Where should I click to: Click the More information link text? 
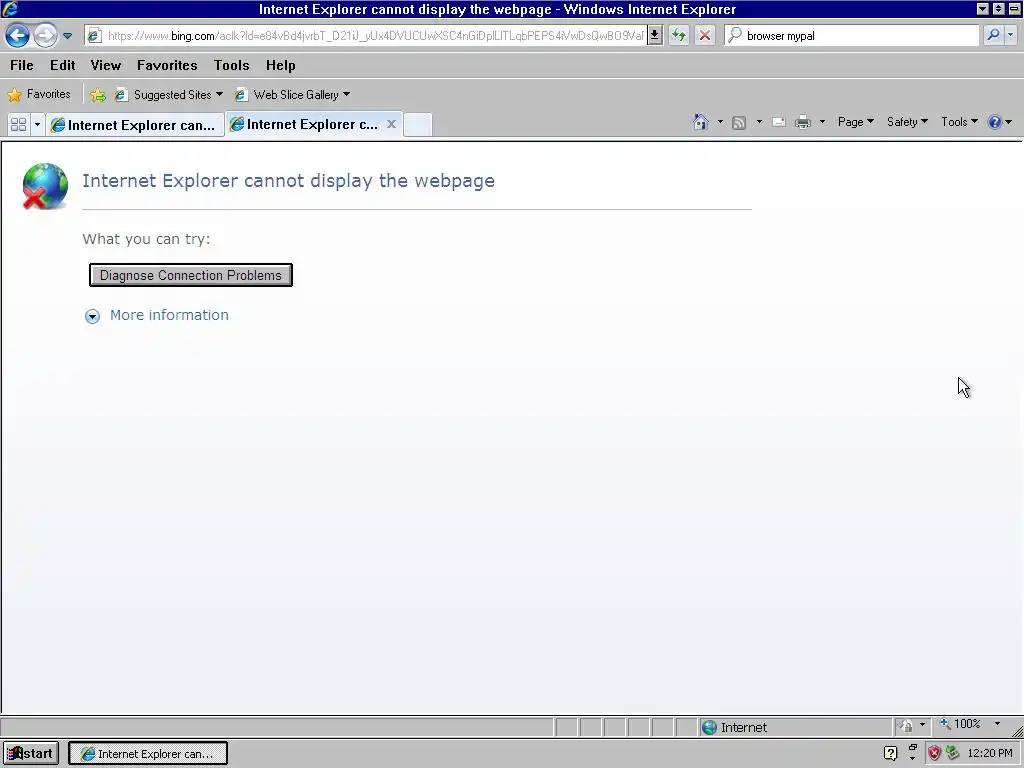169,315
